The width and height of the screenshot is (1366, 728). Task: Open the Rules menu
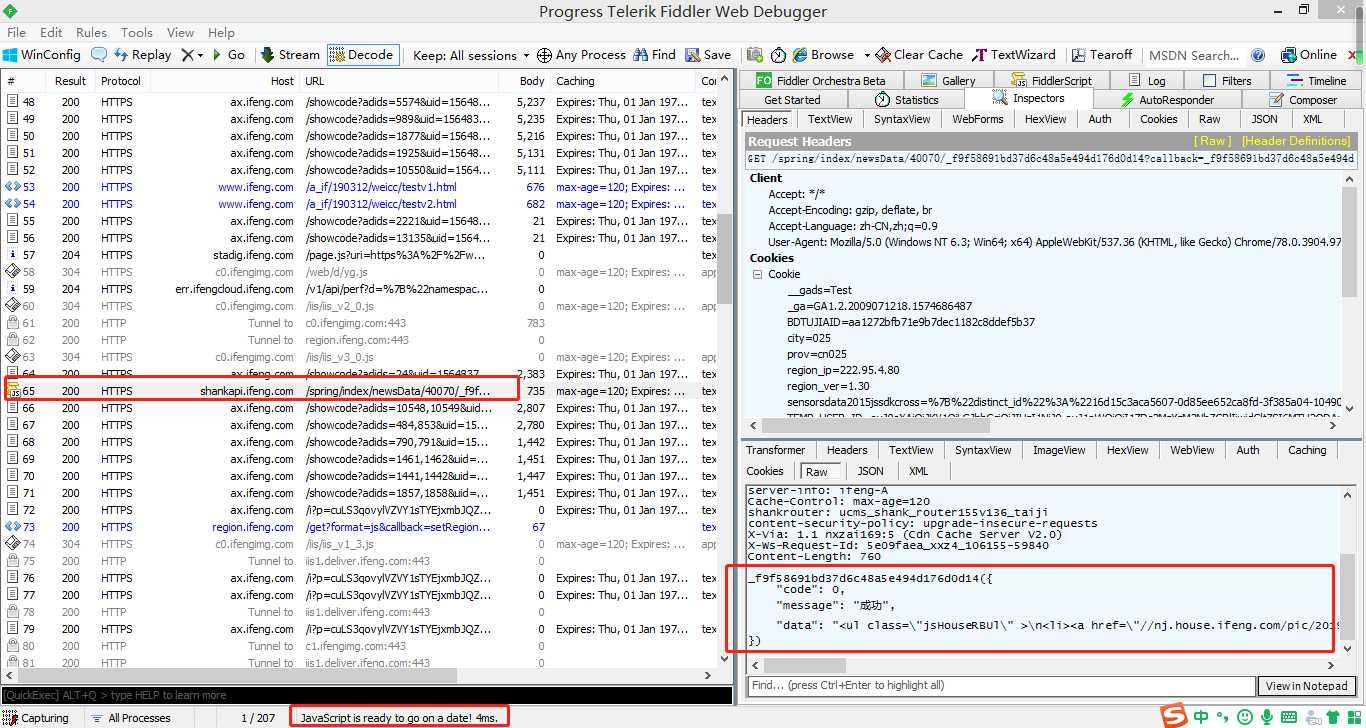pyautogui.click(x=91, y=32)
